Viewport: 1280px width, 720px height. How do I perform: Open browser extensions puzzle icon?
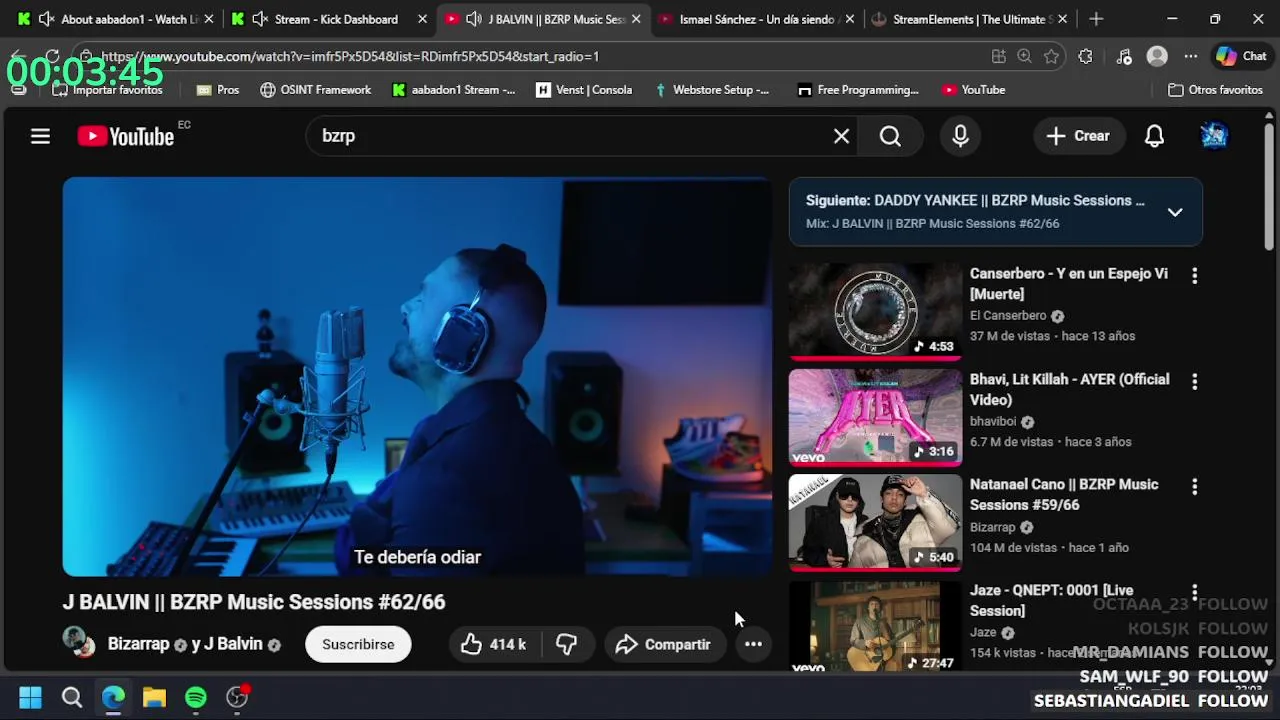pyautogui.click(x=1085, y=57)
